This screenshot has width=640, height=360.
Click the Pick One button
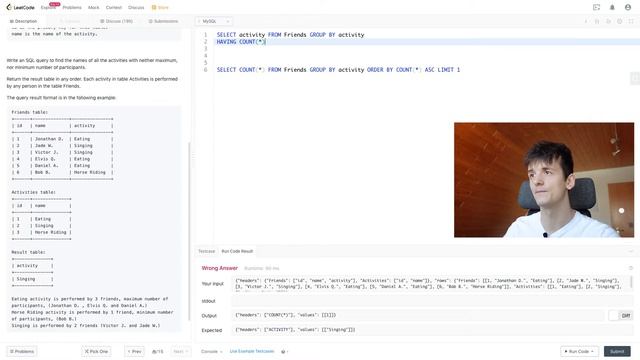(x=96, y=351)
